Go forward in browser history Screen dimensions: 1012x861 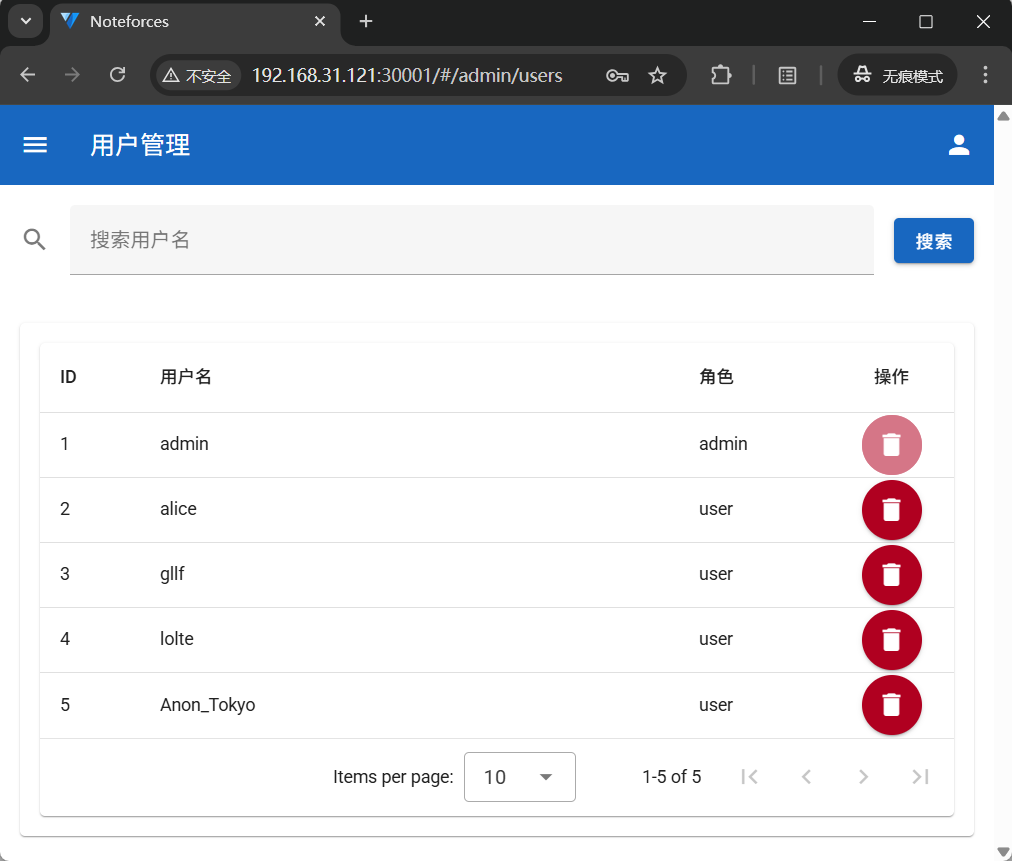pyautogui.click(x=72, y=75)
